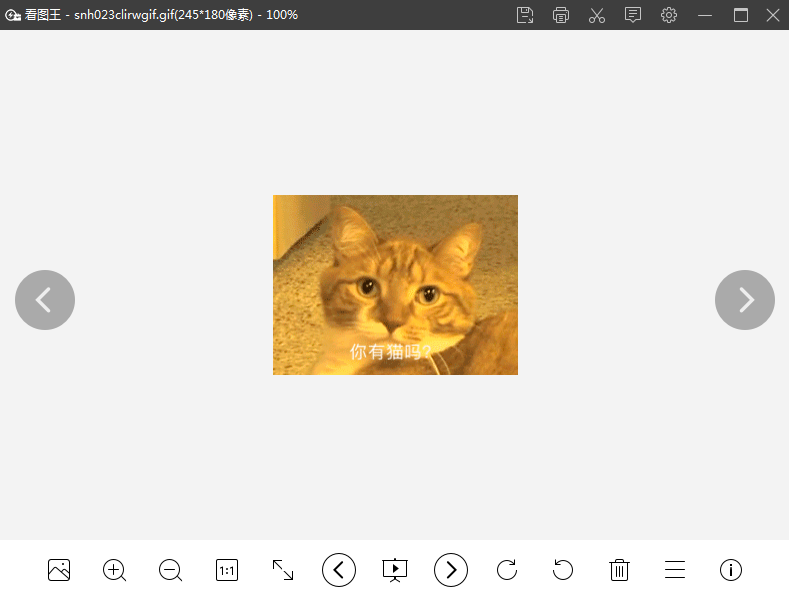Open settings via the gear icon
The image size is (789, 597).
point(669,15)
